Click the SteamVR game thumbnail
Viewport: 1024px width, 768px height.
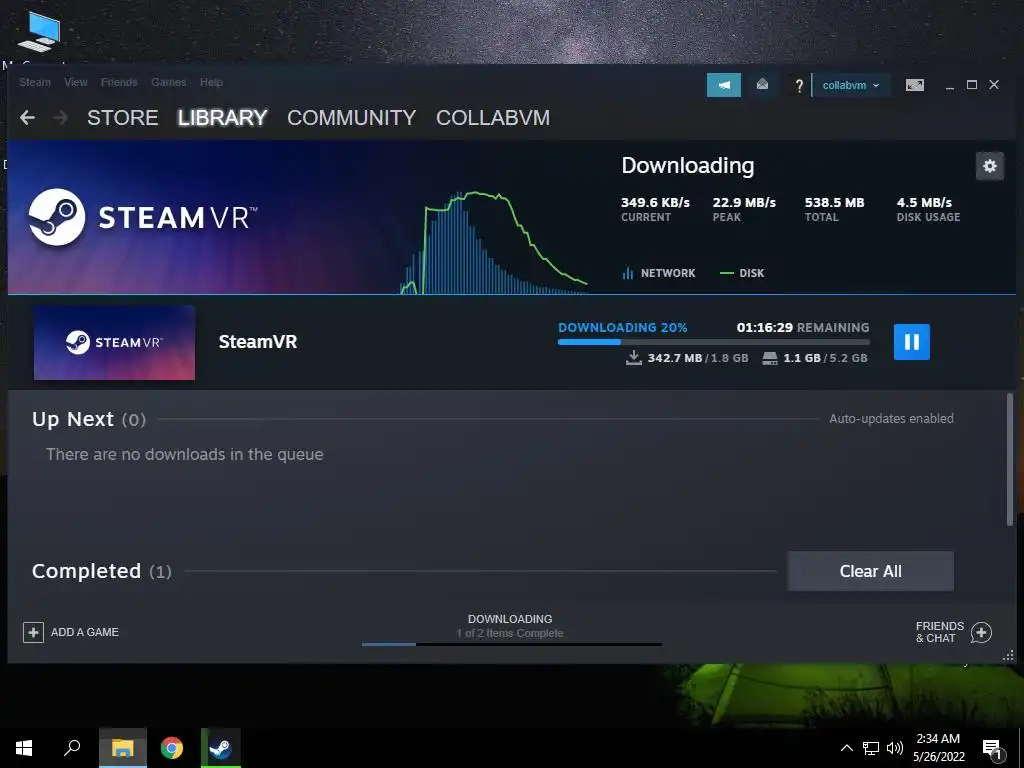coord(114,343)
